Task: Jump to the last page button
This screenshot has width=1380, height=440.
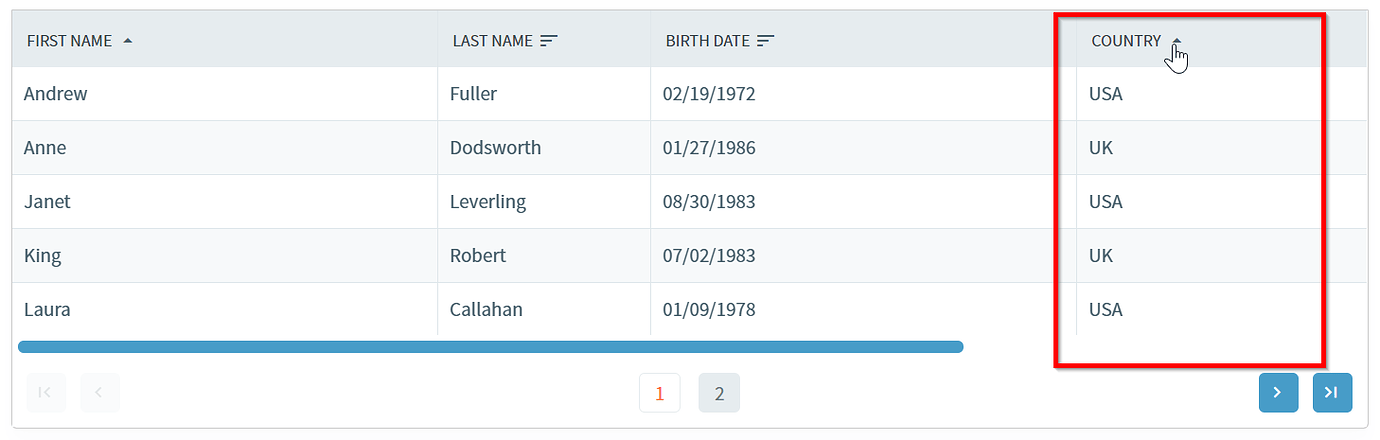Action: coord(1332,393)
